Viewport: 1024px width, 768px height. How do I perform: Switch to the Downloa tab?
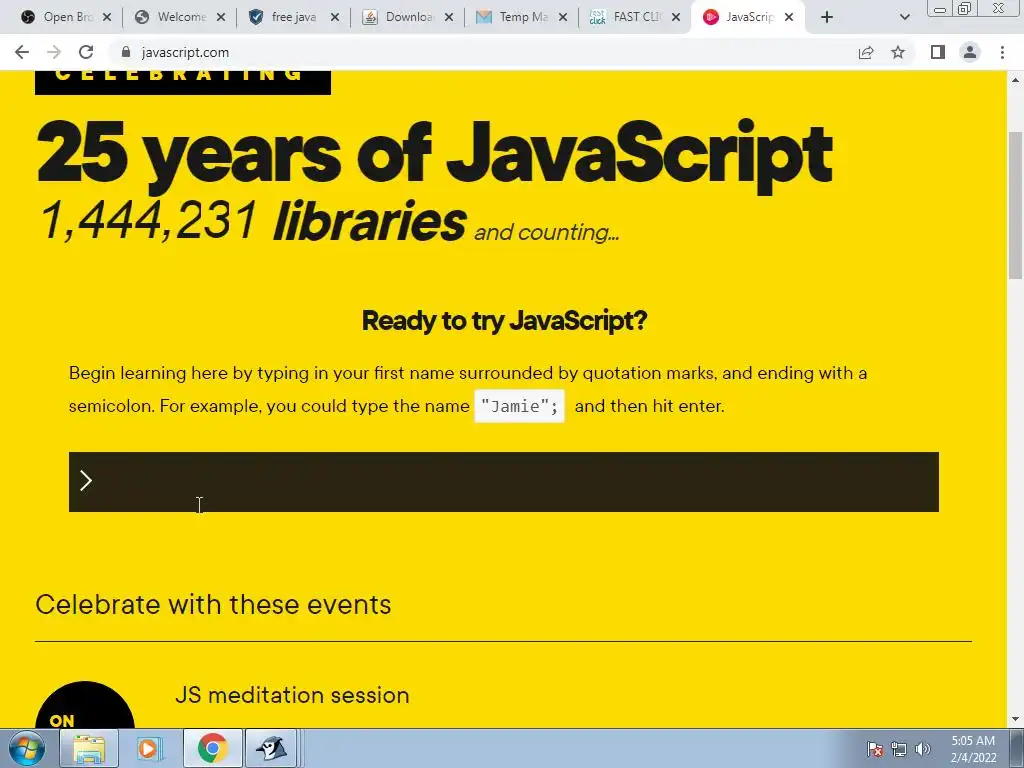pyautogui.click(x=408, y=17)
